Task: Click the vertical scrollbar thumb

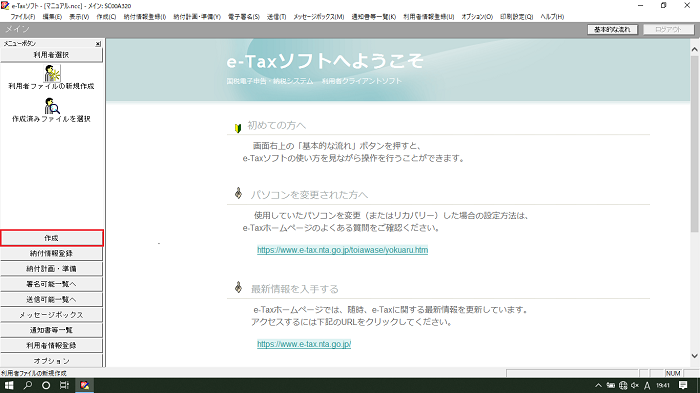Action: pos(695,143)
